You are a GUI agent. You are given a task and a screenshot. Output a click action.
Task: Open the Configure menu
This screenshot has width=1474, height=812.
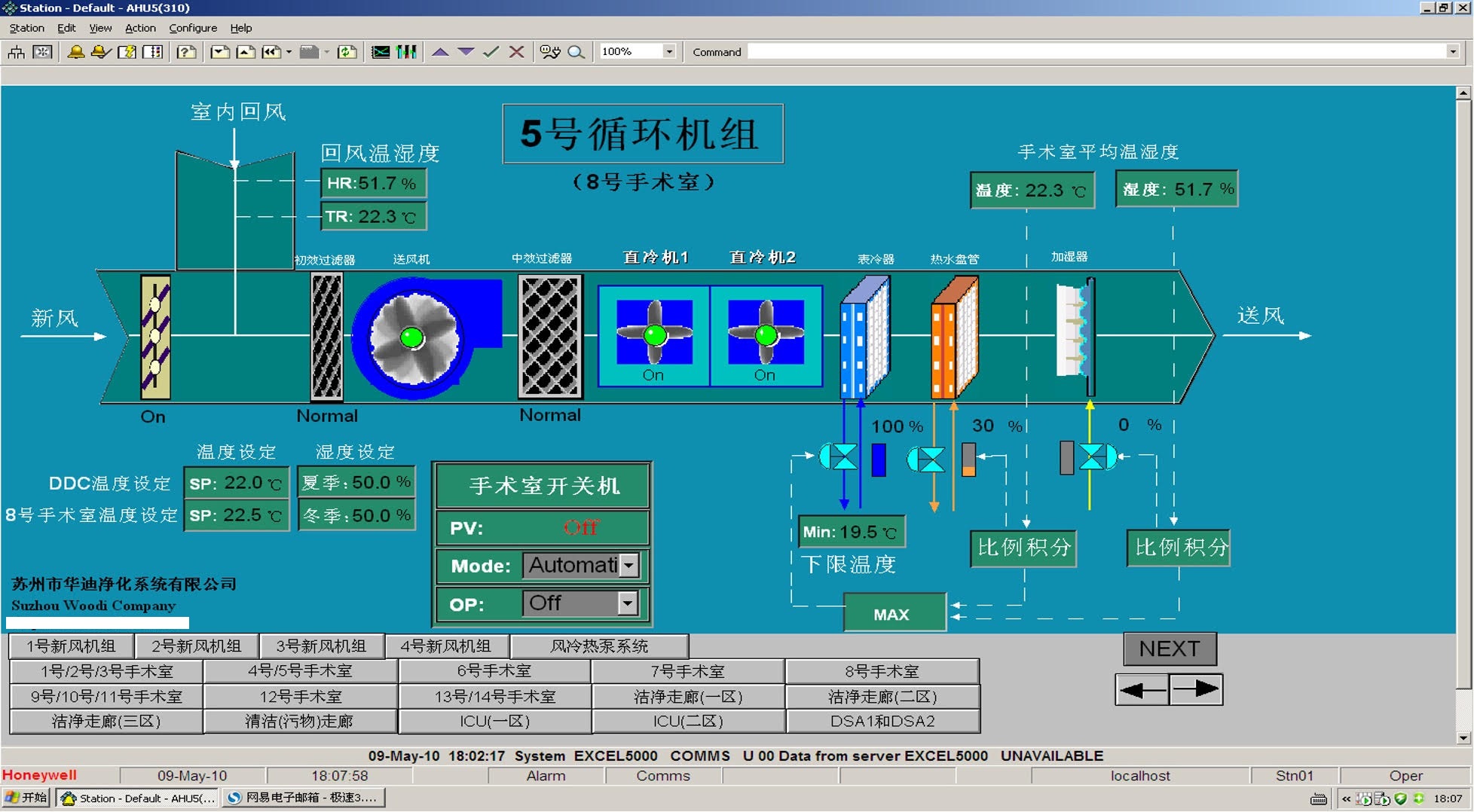[x=193, y=28]
